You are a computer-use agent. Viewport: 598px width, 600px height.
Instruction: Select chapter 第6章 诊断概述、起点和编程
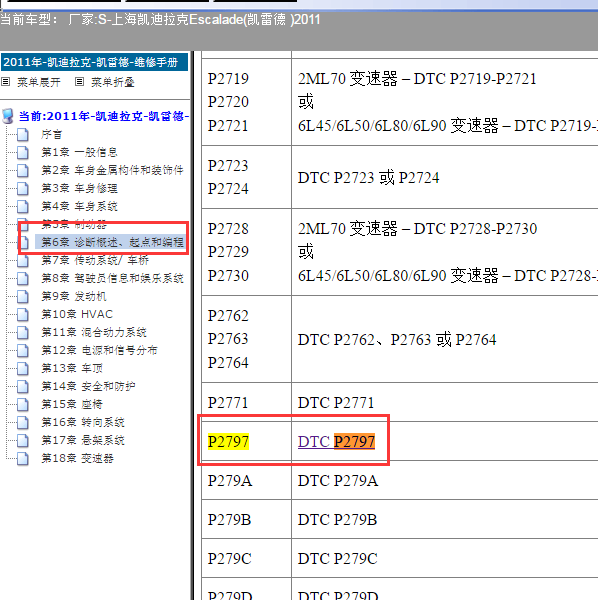point(112,242)
